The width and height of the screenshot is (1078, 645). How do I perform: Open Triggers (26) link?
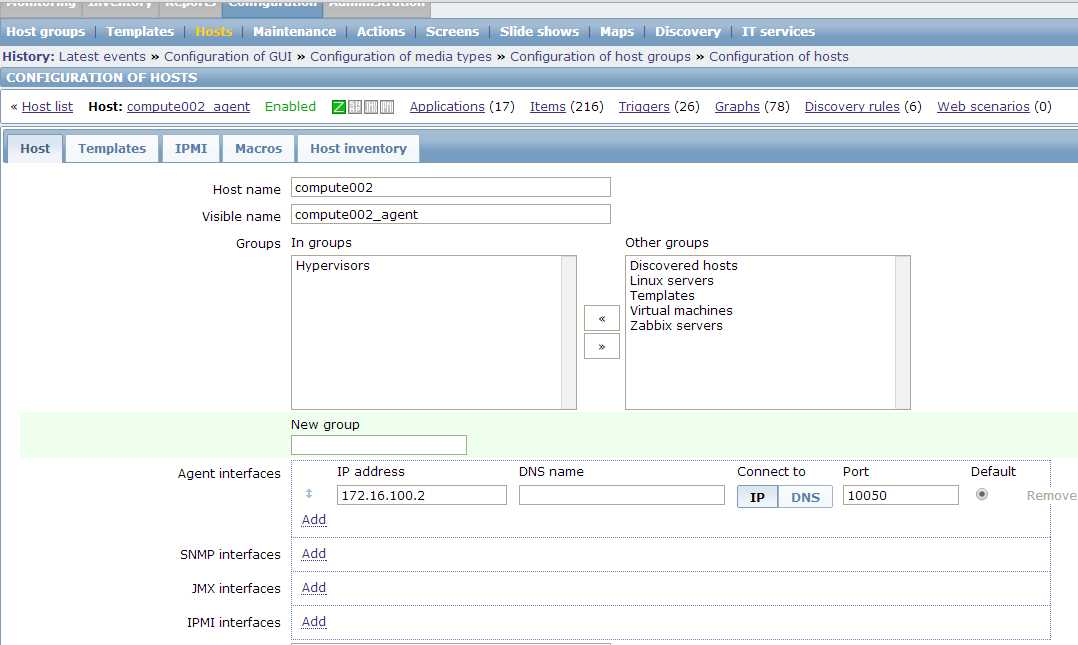644,107
